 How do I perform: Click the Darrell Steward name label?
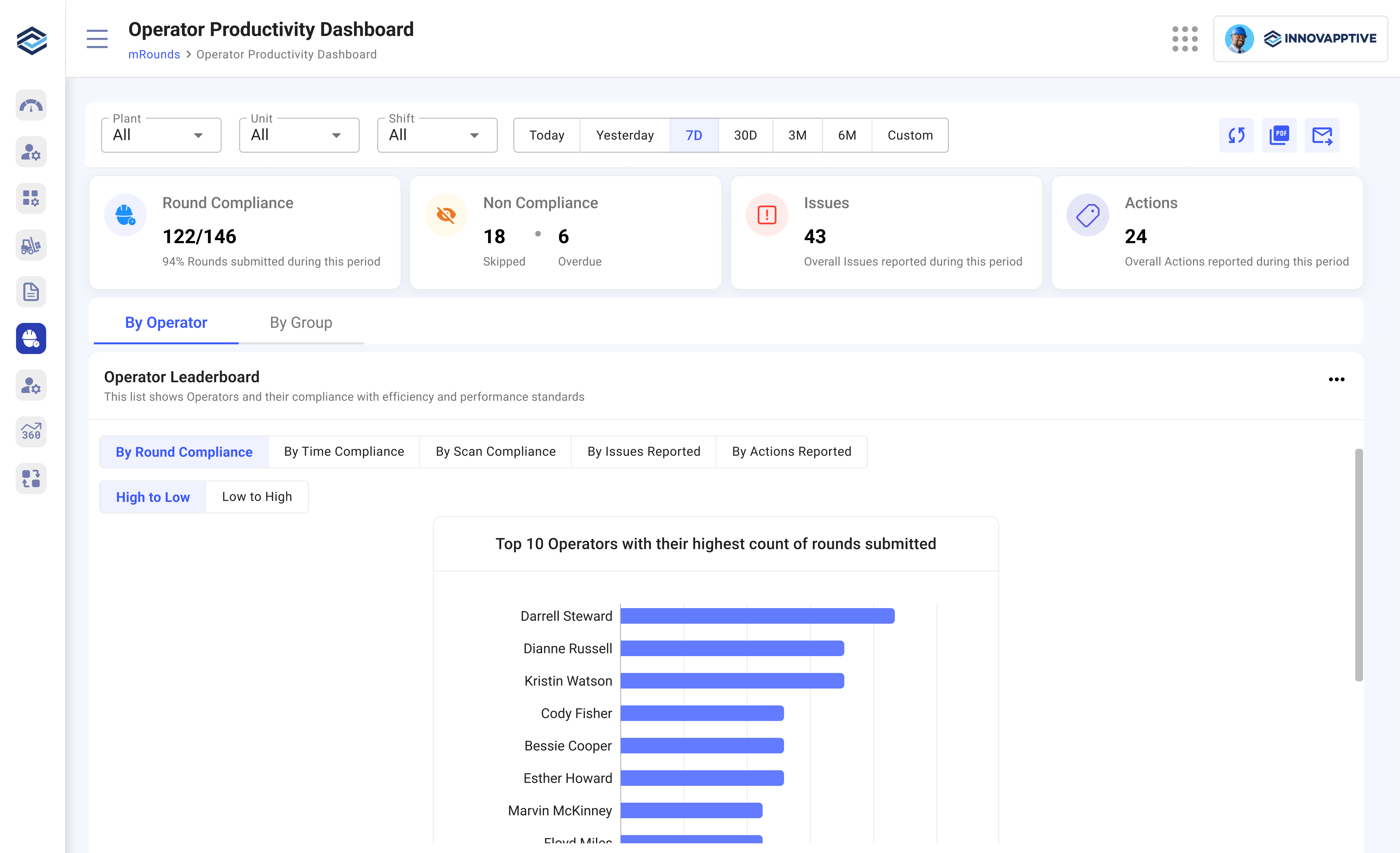pyautogui.click(x=567, y=616)
